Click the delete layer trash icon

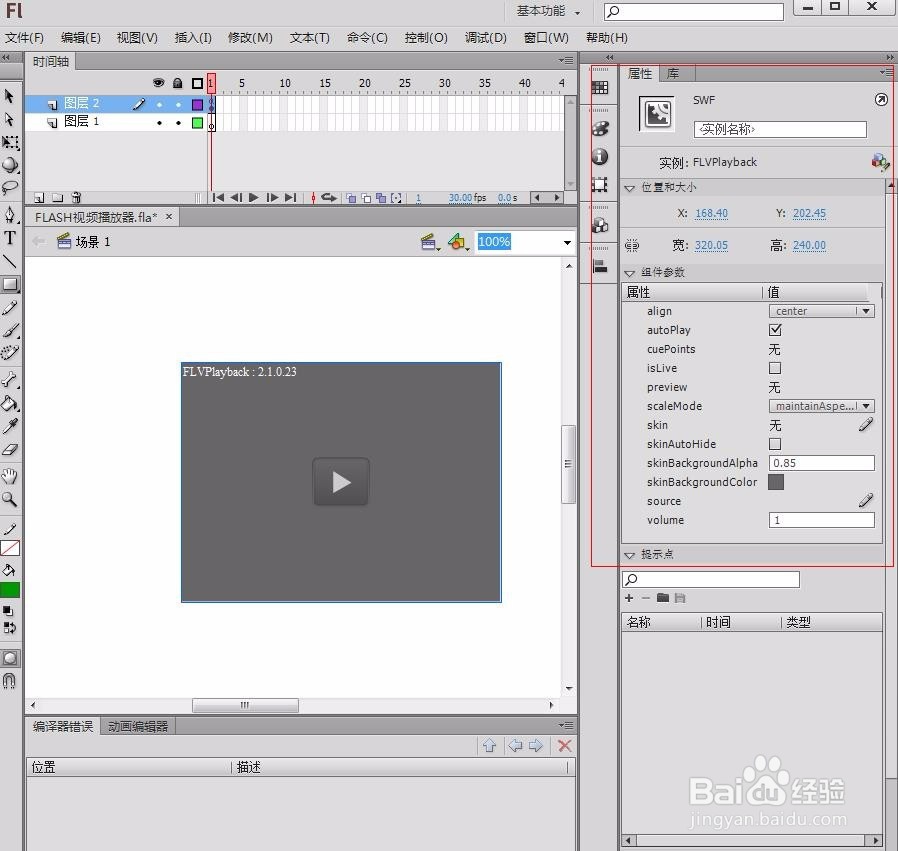(x=76, y=198)
